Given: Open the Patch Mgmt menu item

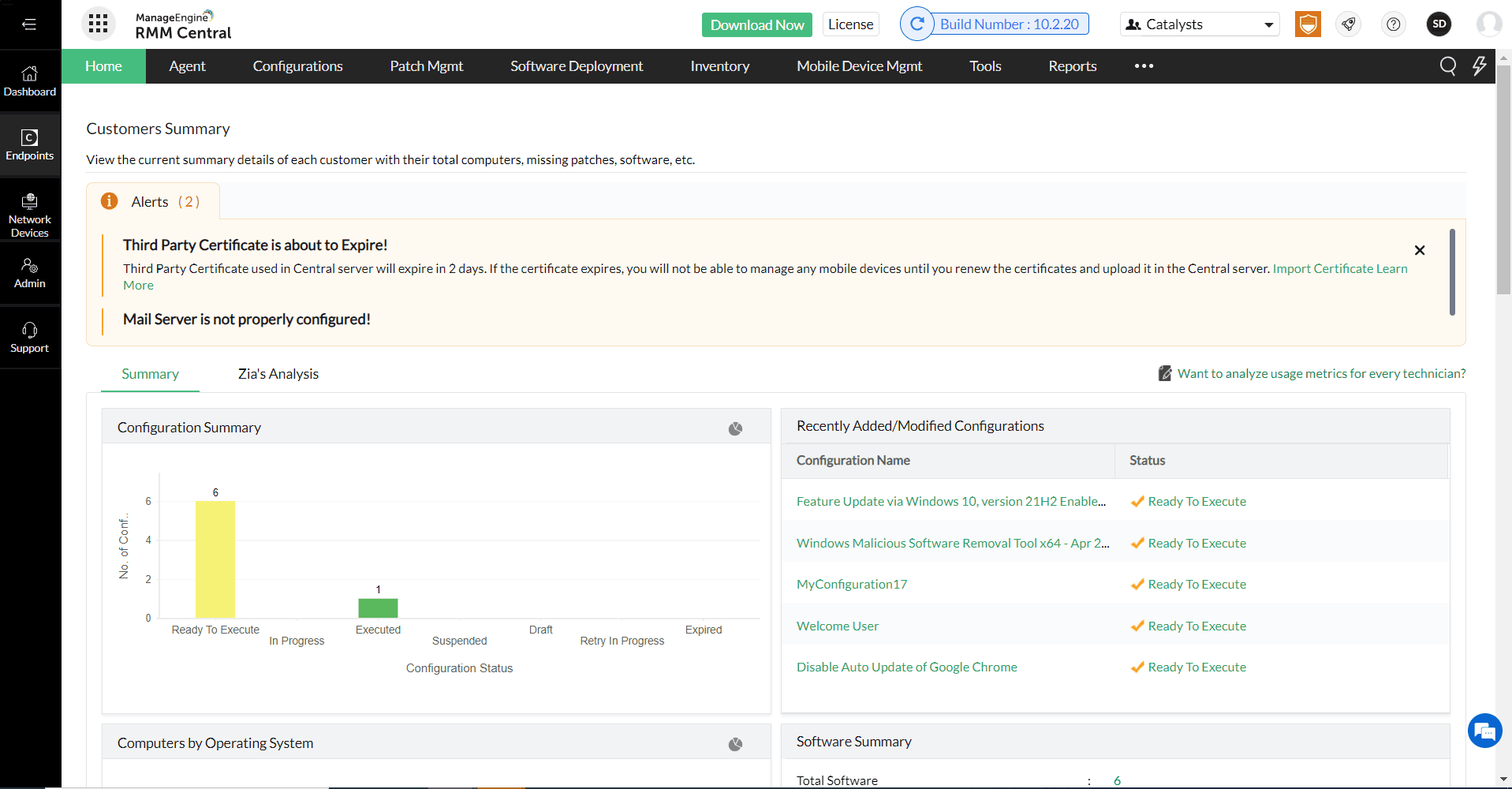Looking at the screenshot, I should pyautogui.click(x=426, y=66).
